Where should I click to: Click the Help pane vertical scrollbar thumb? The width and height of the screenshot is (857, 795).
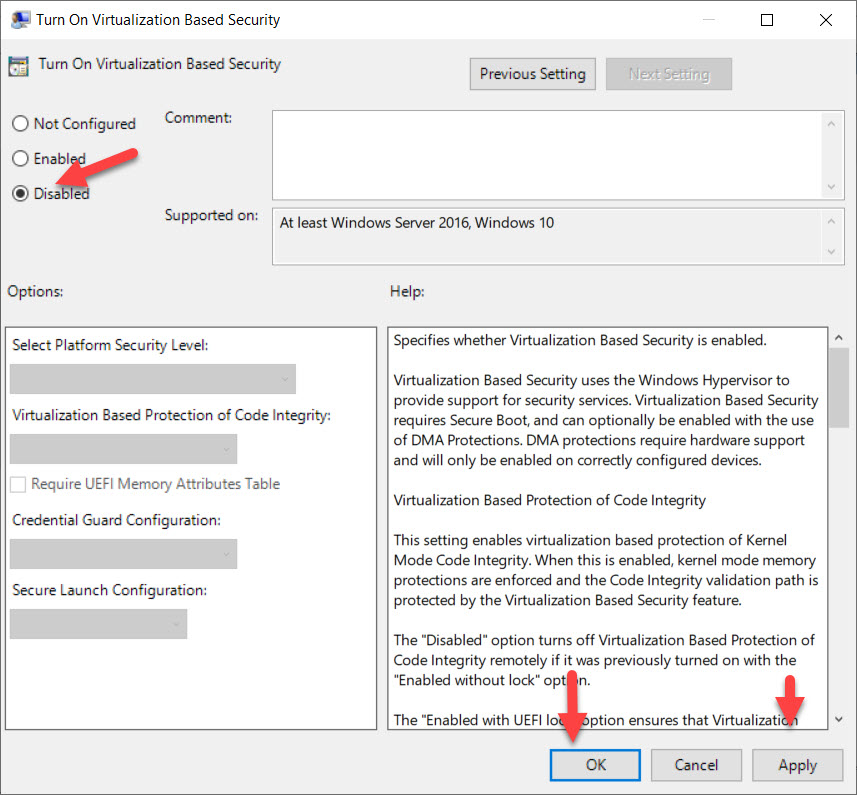pos(839,388)
